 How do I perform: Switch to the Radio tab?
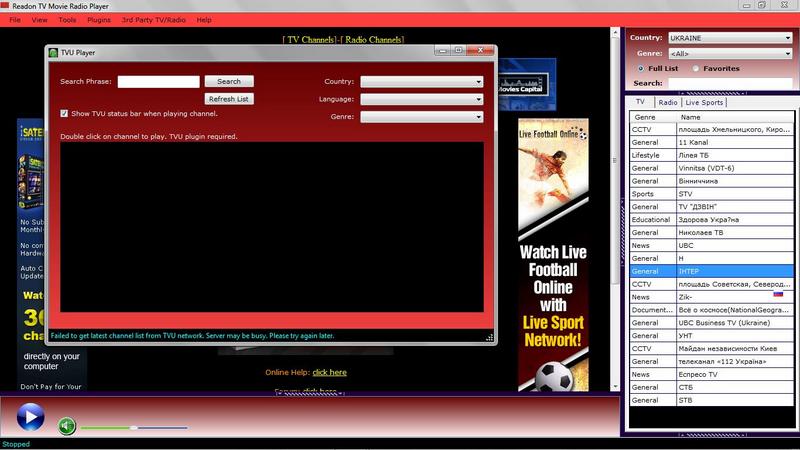click(x=668, y=103)
